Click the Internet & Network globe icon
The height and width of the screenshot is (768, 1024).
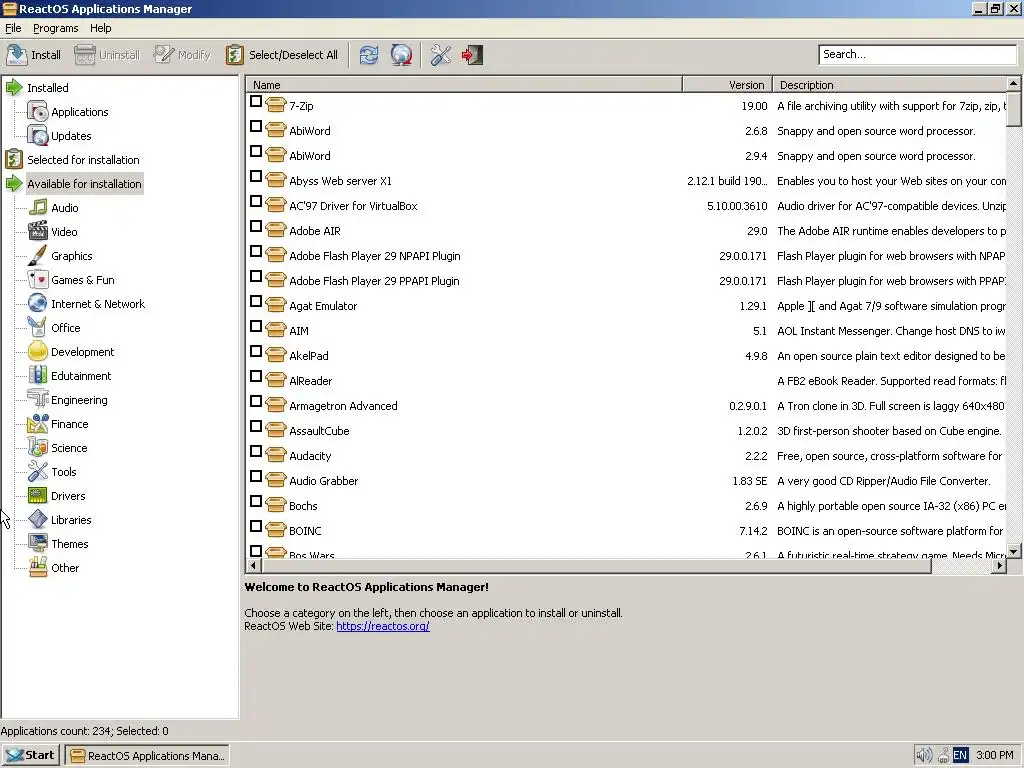pos(38,304)
